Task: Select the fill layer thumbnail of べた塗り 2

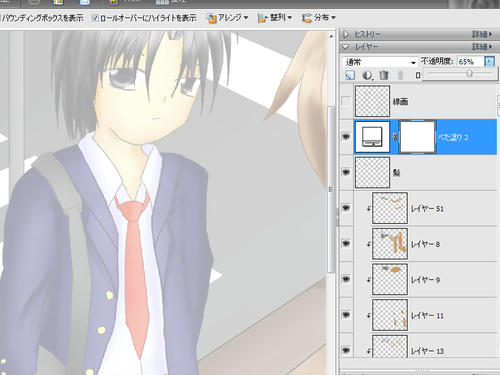Action: coord(372,137)
